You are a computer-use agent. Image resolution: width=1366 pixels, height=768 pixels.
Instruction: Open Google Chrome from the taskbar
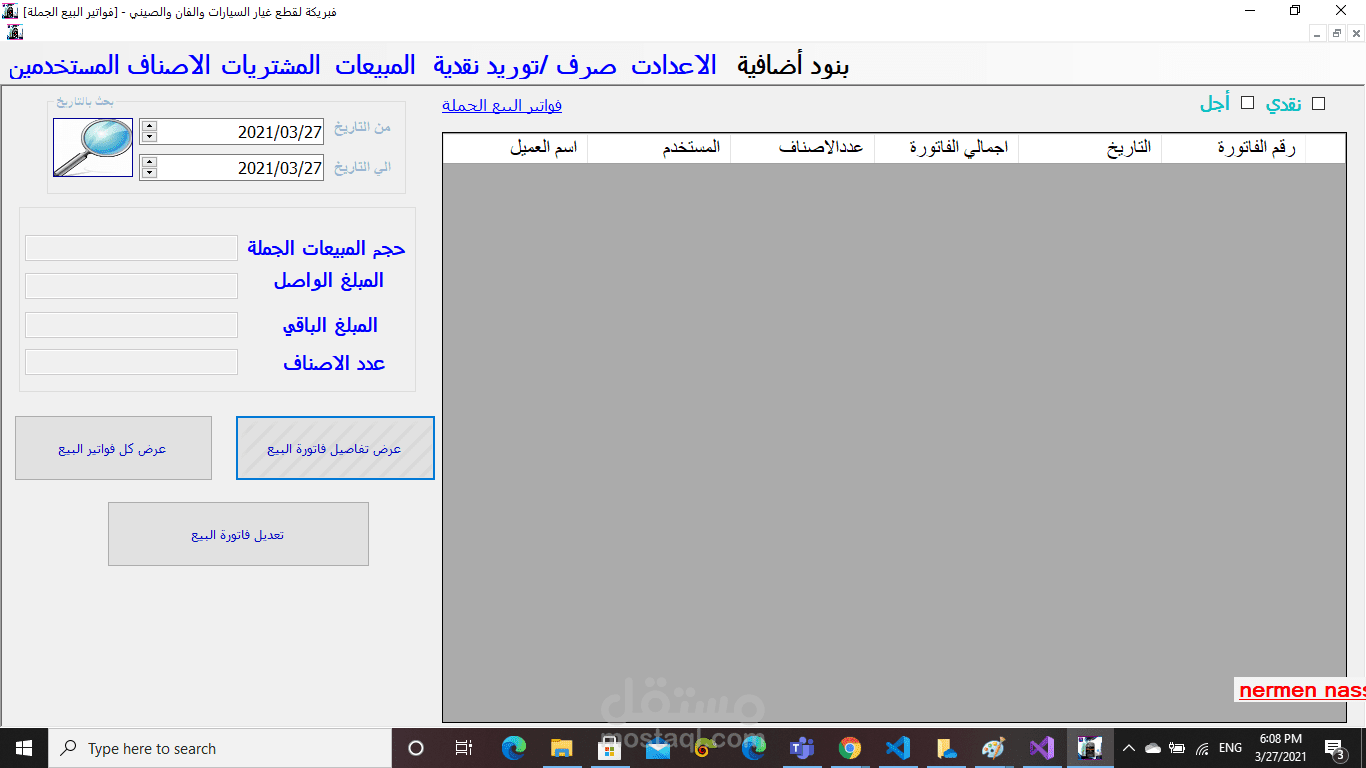pos(849,747)
